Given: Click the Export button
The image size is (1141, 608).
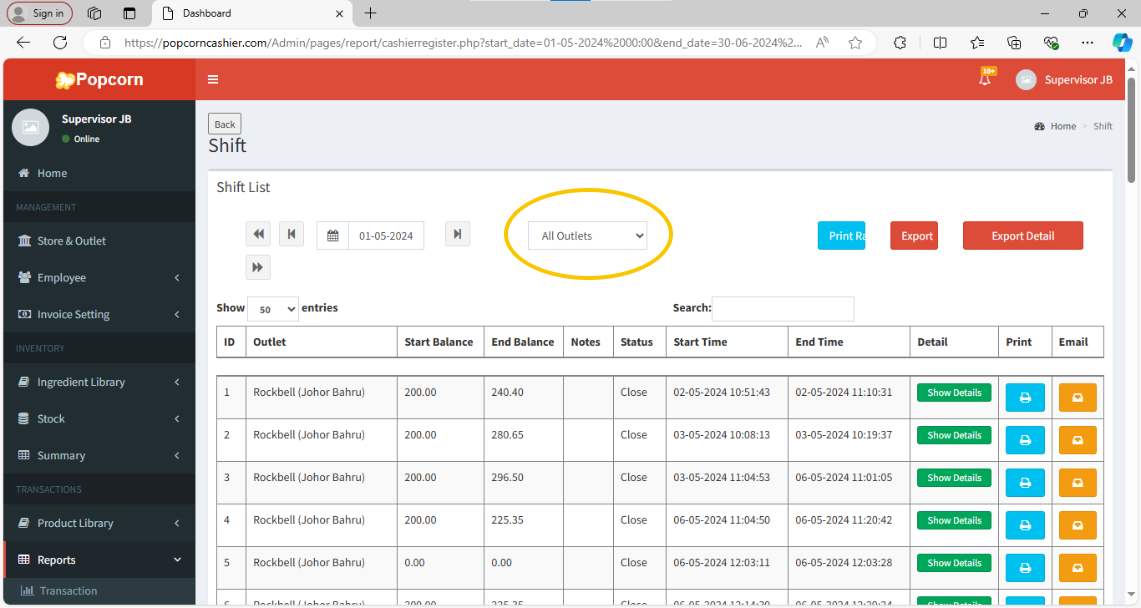Looking at the screenshot, I should pos(914,236).
